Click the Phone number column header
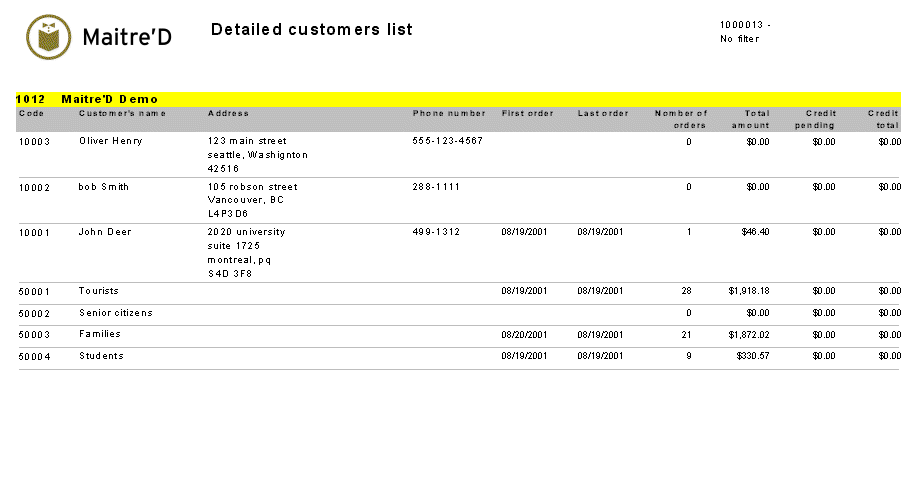Screen dimensions: 917x480 click(x=449, y=113)
